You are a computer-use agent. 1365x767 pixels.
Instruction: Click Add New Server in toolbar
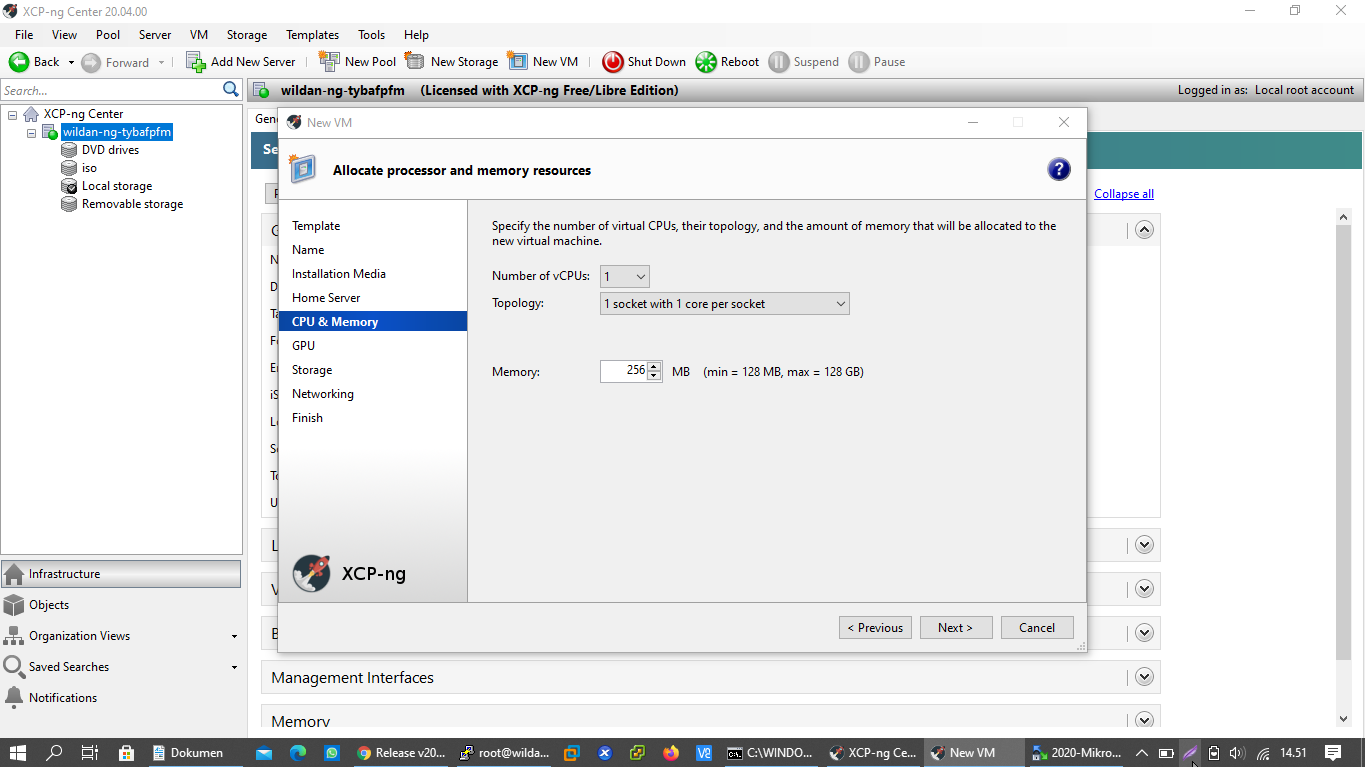coord(241,61)
